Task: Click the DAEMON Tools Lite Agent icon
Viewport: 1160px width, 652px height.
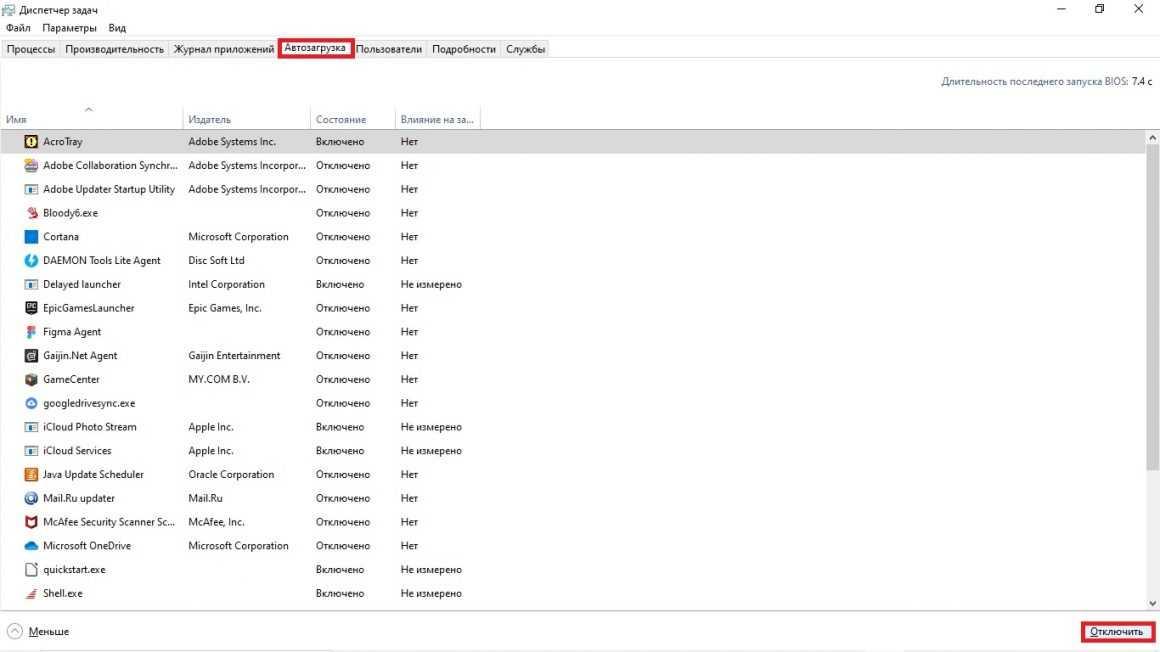Action: [x=31, y=260]
